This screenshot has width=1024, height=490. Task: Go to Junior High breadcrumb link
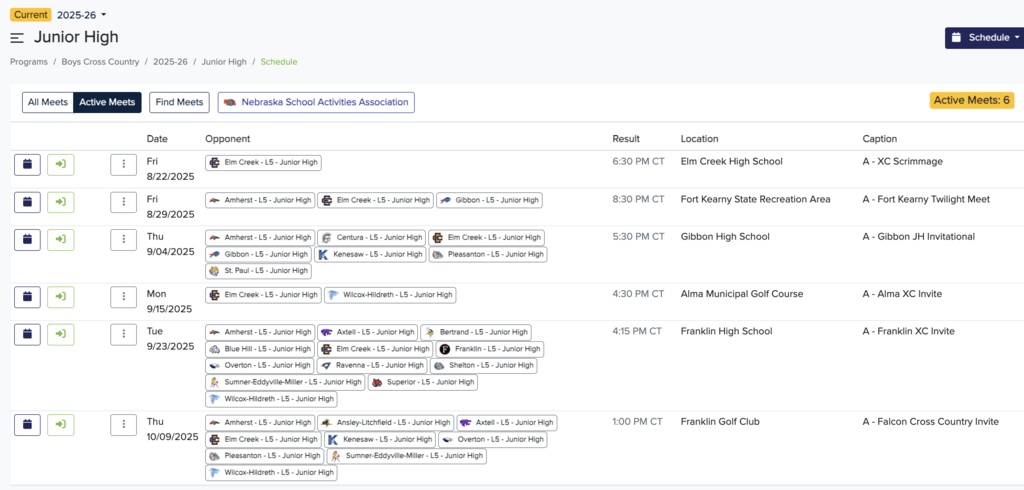[x=224, y=62]
